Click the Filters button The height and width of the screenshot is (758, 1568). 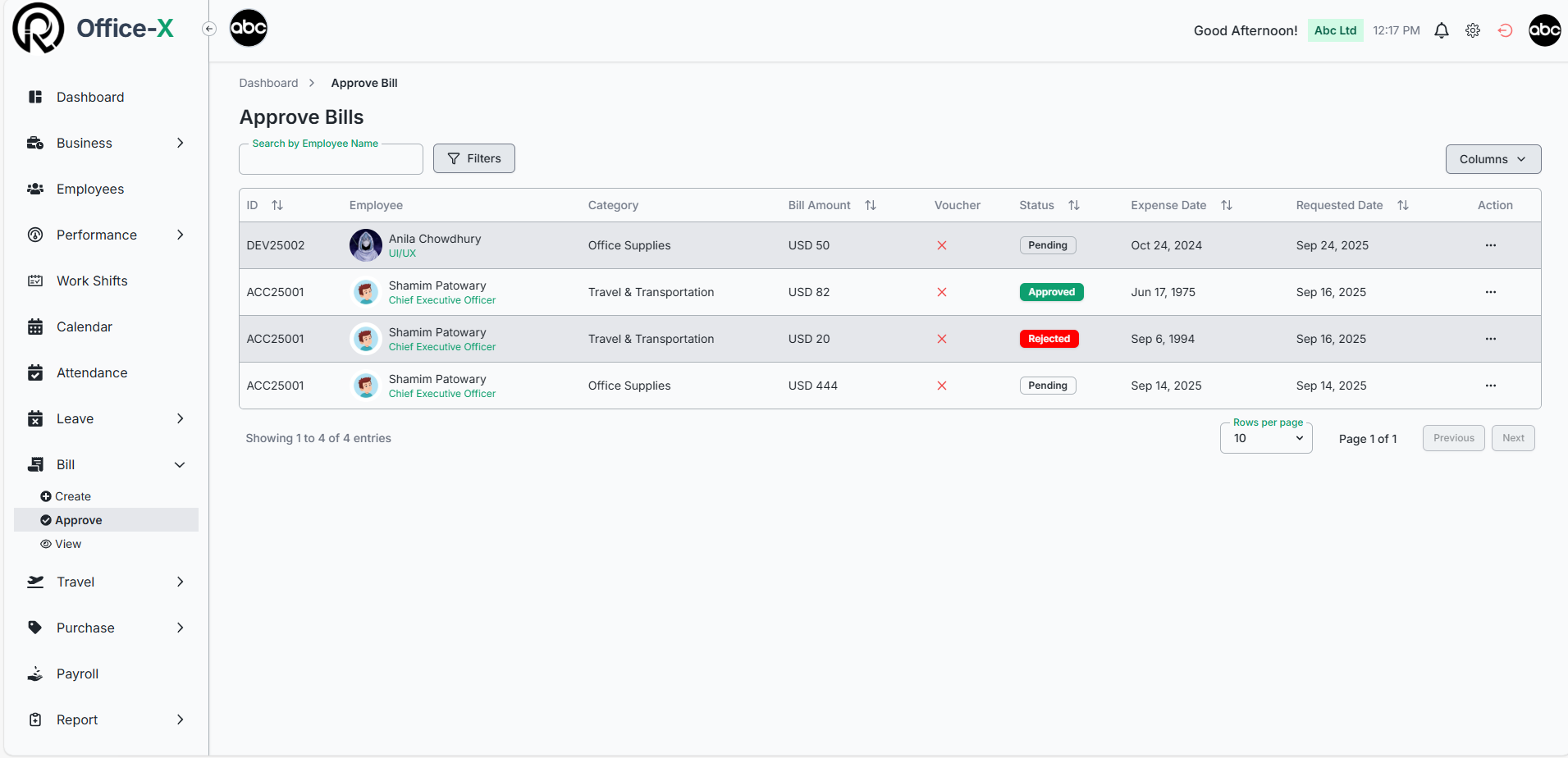[473, 158]
